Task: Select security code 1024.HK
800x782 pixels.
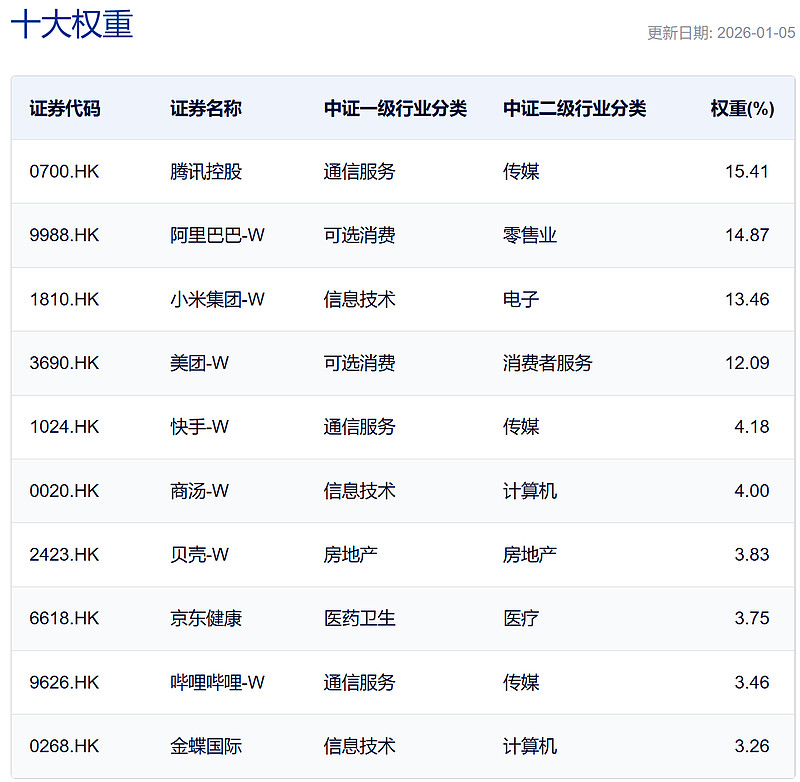Action: point(64,427)
